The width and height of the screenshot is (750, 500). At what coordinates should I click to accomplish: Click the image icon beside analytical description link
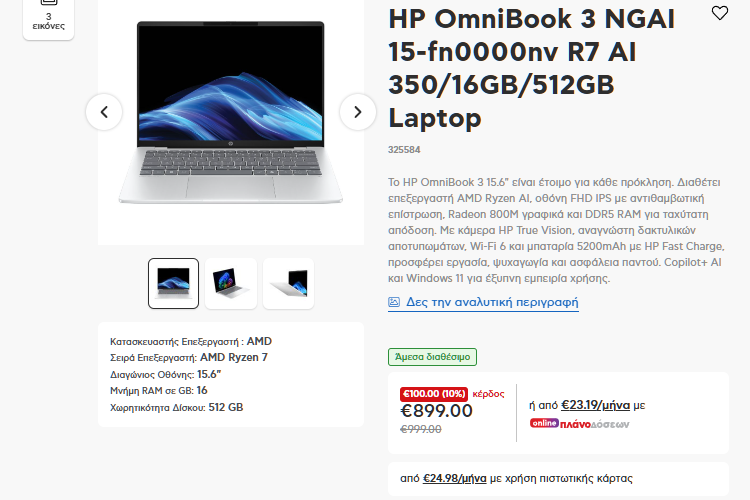[394, 302]
